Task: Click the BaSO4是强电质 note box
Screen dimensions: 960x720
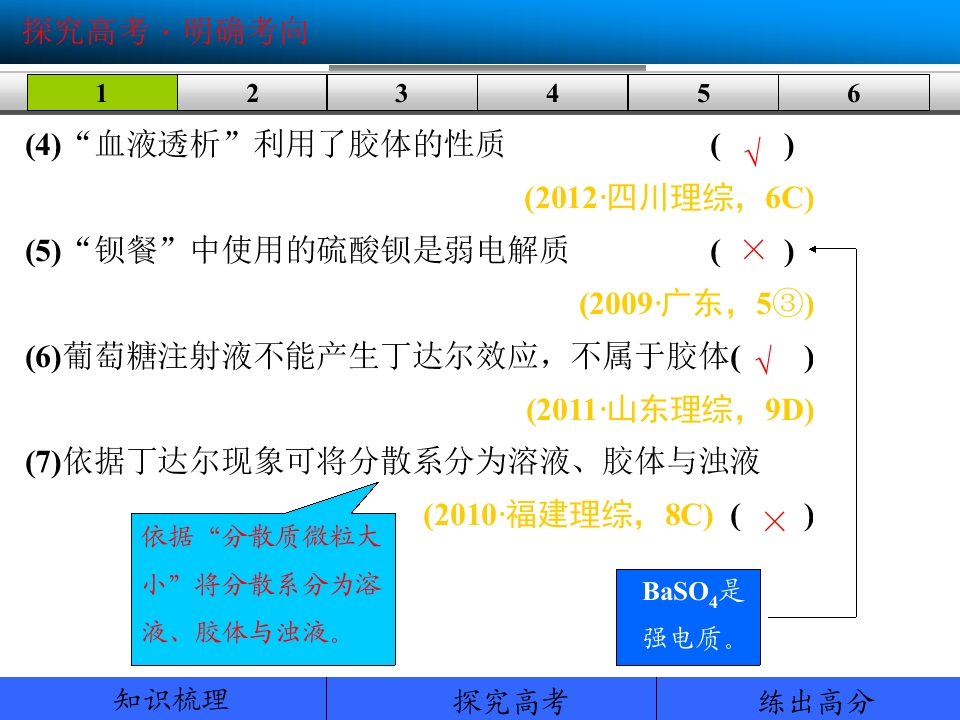Action: pyautogui.click(x=688, y=617)
